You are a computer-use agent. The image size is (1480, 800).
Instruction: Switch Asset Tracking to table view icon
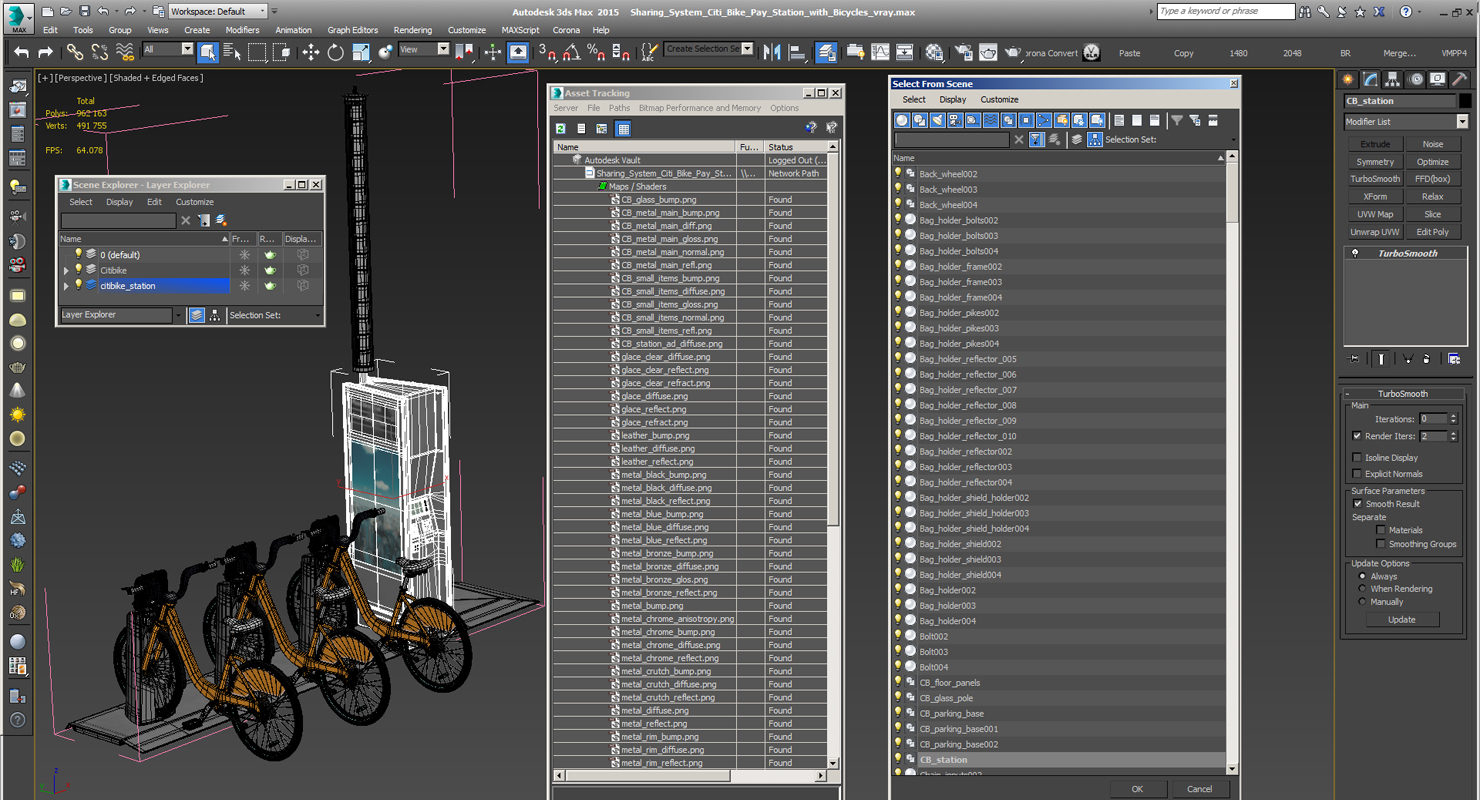pos(623,128)
